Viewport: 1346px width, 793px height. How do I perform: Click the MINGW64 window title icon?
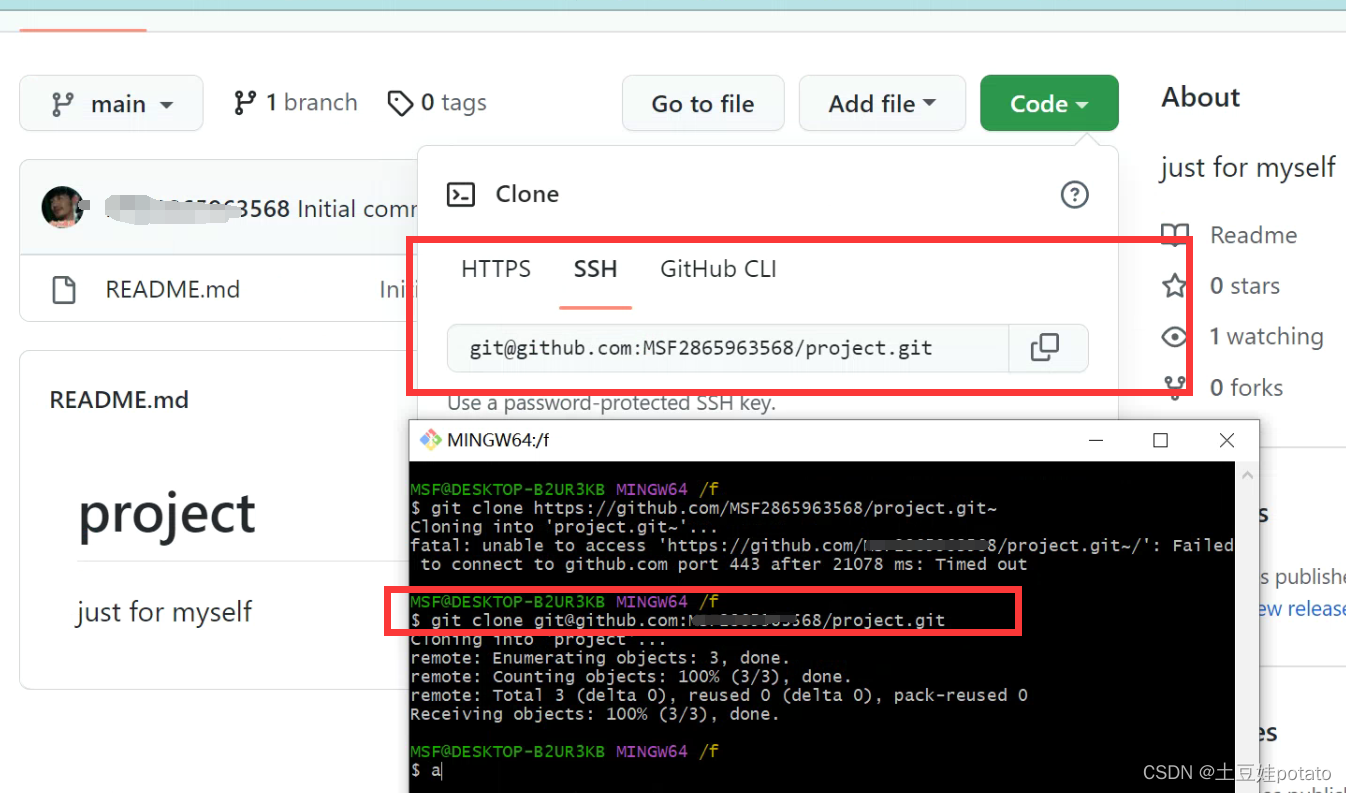[430, 440]
